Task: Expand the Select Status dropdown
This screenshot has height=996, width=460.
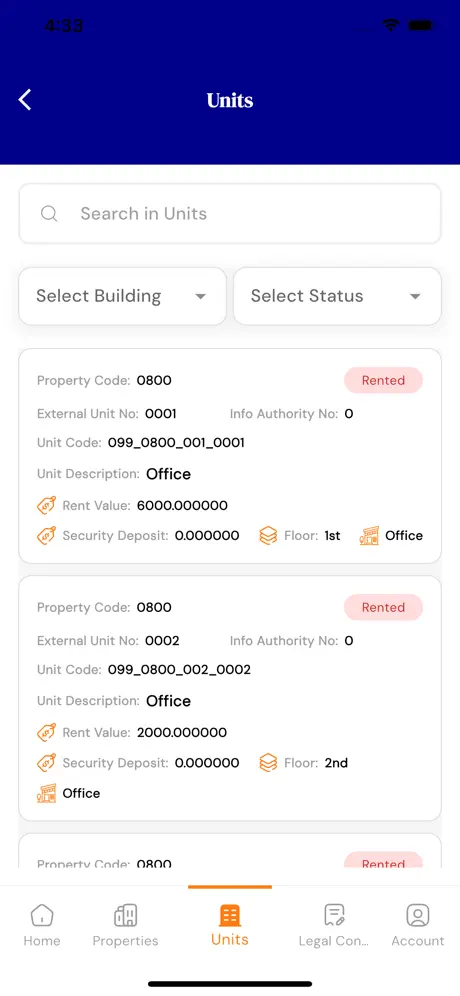Action: (337, 296)
